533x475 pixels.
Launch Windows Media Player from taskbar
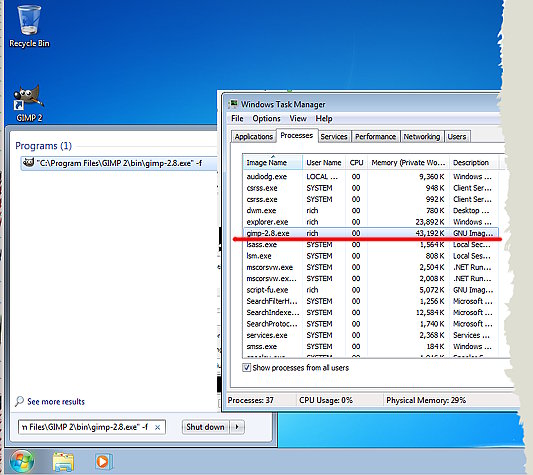click(x=104, y=461)
